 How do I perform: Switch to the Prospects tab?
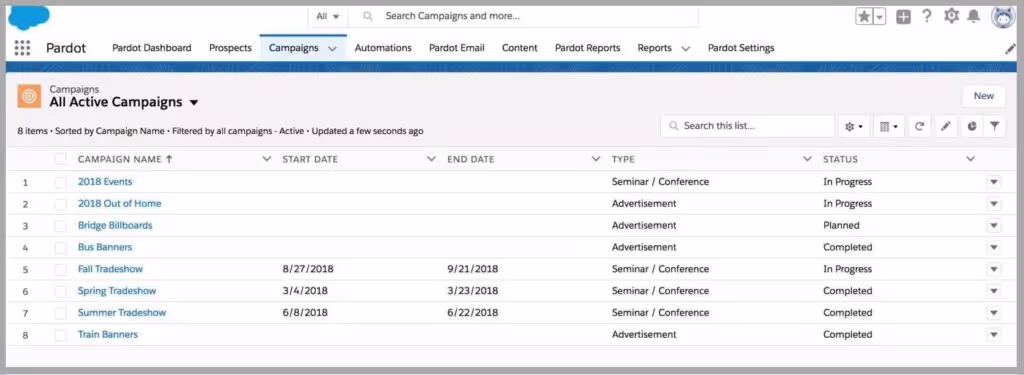(x=231, y=48)
